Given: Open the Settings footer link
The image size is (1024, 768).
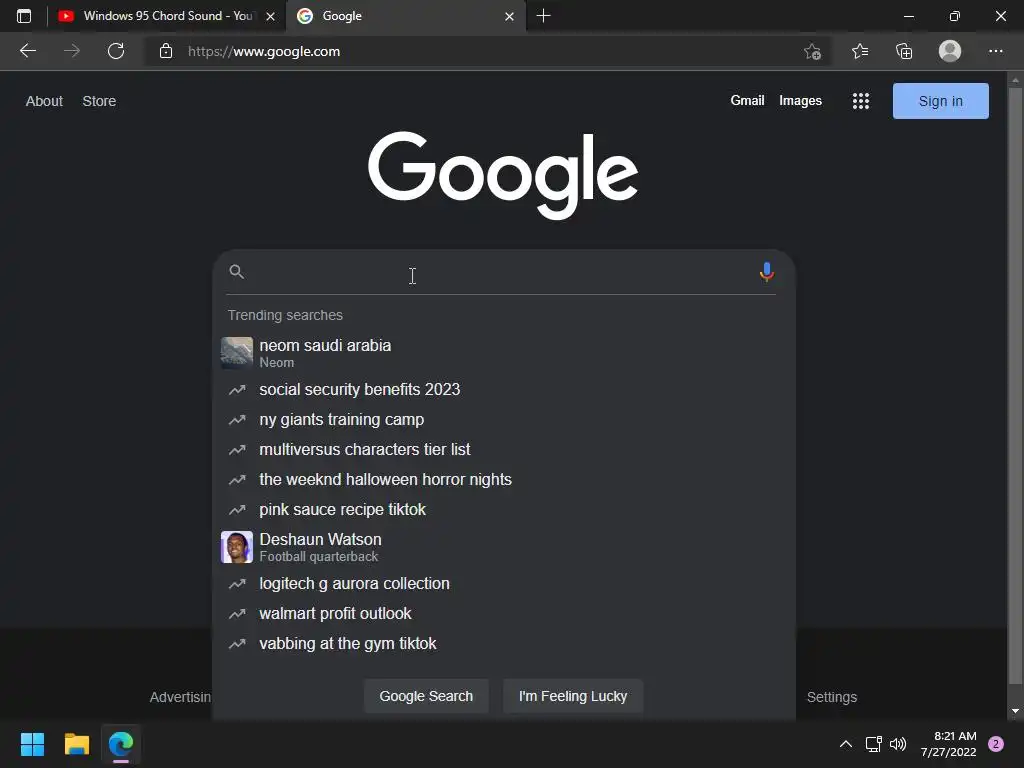Looking at the screenshot, I should point(831,697).
